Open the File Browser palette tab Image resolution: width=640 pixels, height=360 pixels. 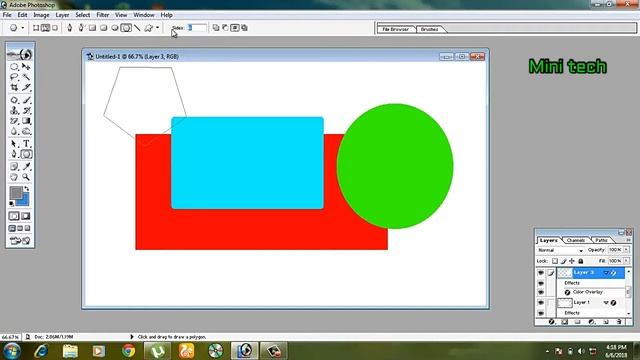(395, 29)
